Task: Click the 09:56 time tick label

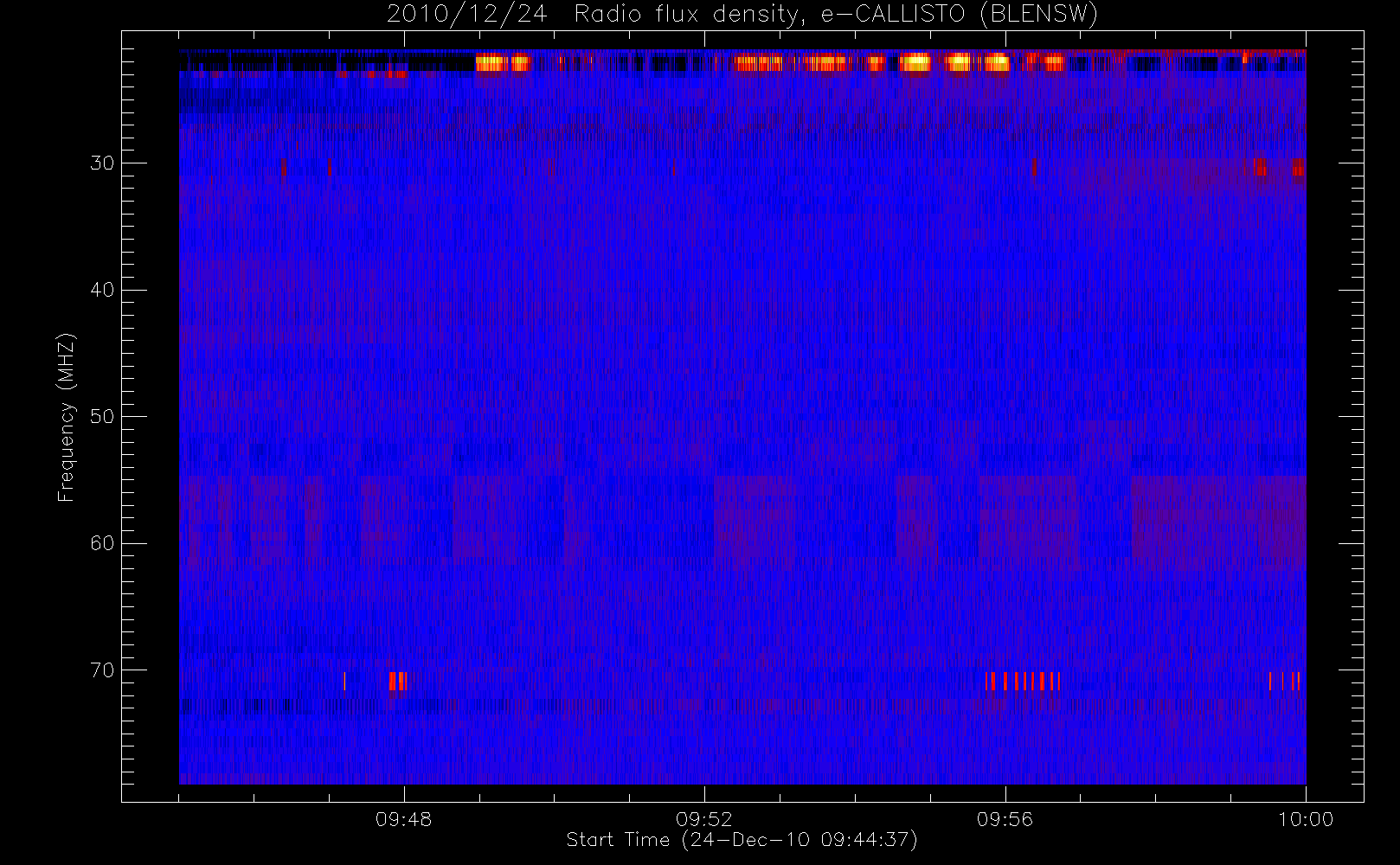Action: [1005, 819]
